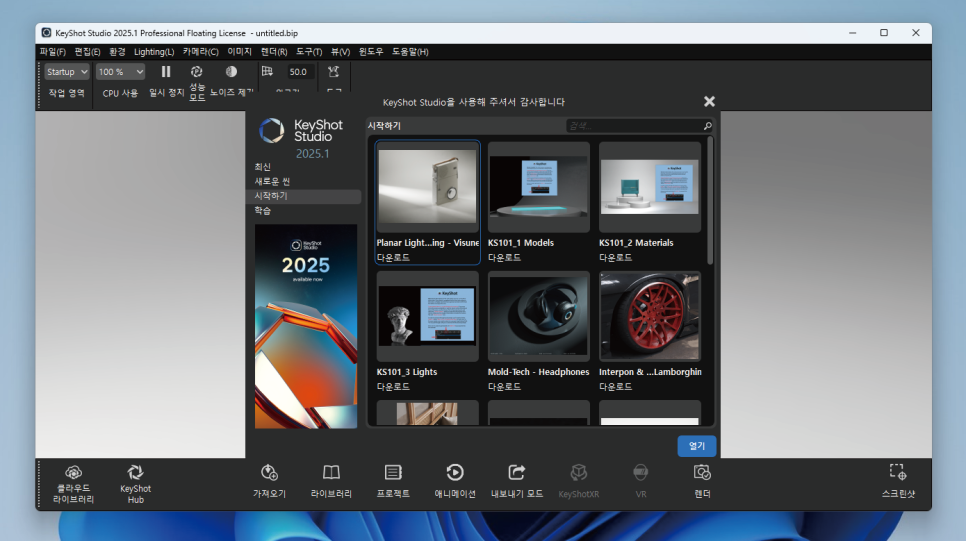Viewport: 966px width, 541px height.
Task: Click the Open (열기) button
Action: click(696, 446)
